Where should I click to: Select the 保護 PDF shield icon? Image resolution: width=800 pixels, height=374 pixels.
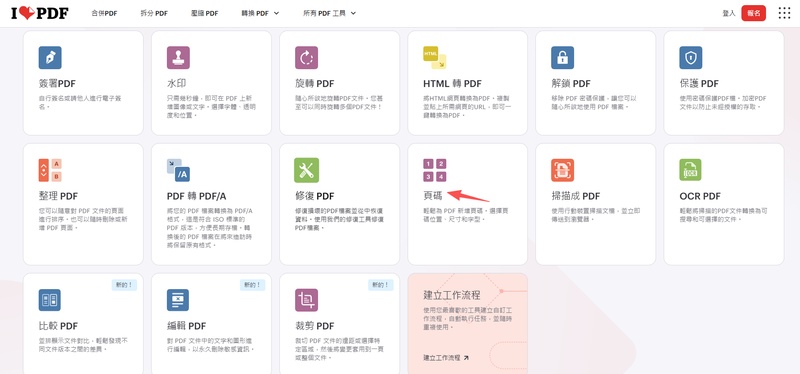(x=691, y=58)
